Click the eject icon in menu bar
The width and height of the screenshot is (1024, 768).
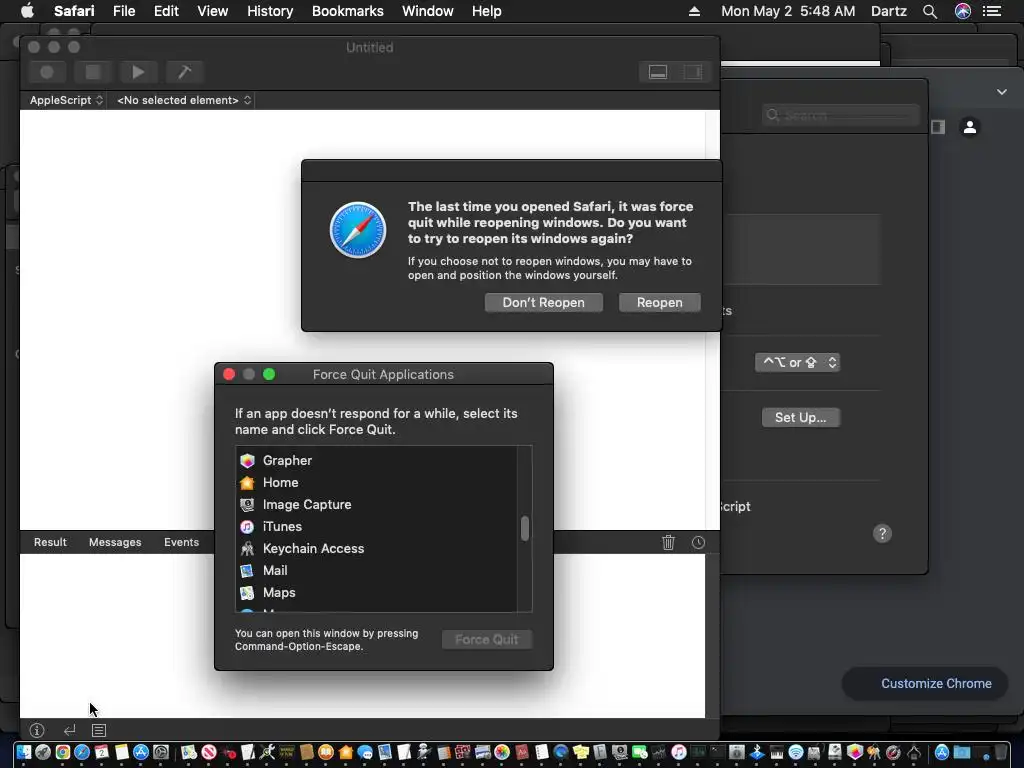pyautogui.click(x=694, y=11)
